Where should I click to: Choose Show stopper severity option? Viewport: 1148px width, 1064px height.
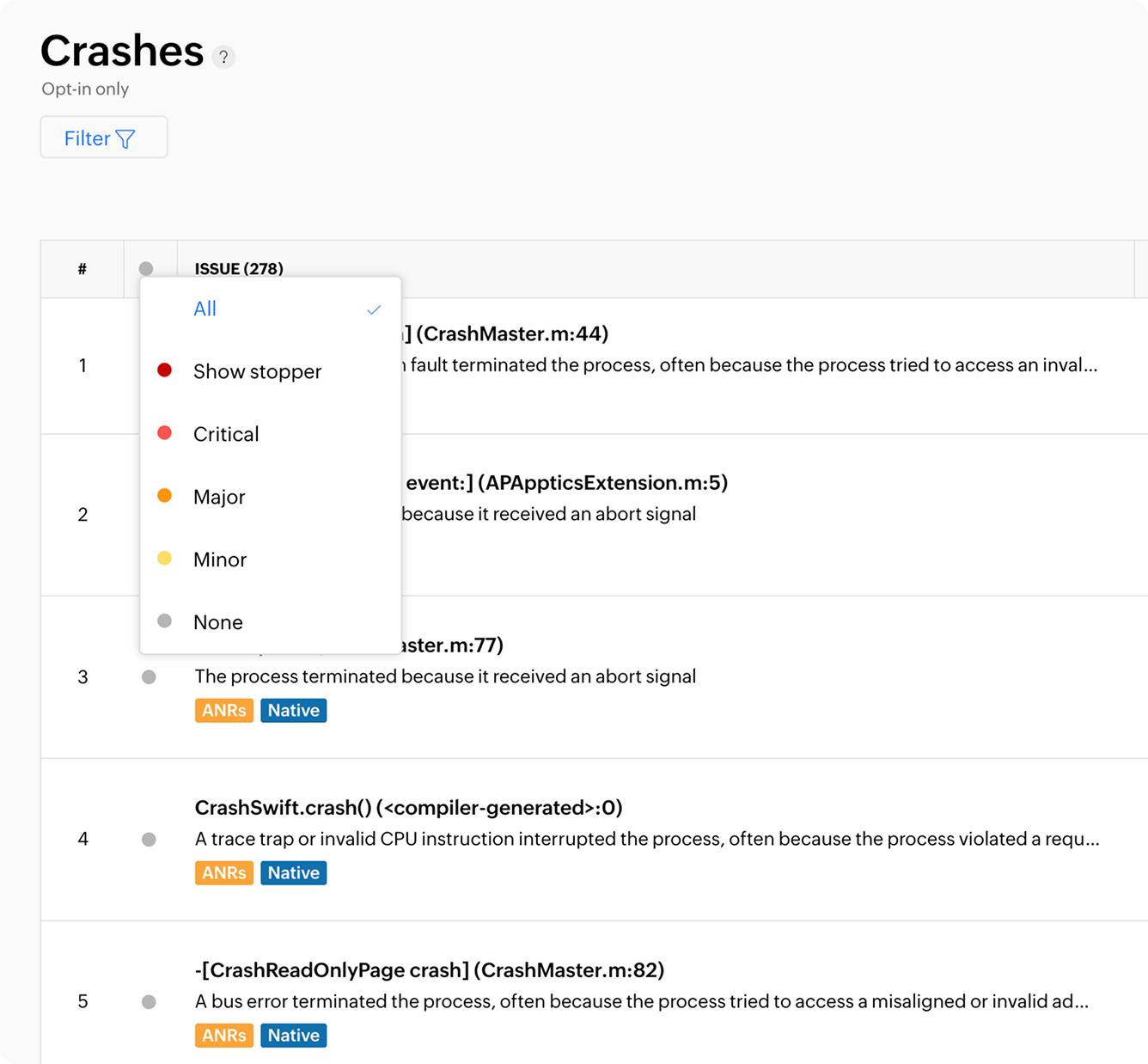pos(257,371)
